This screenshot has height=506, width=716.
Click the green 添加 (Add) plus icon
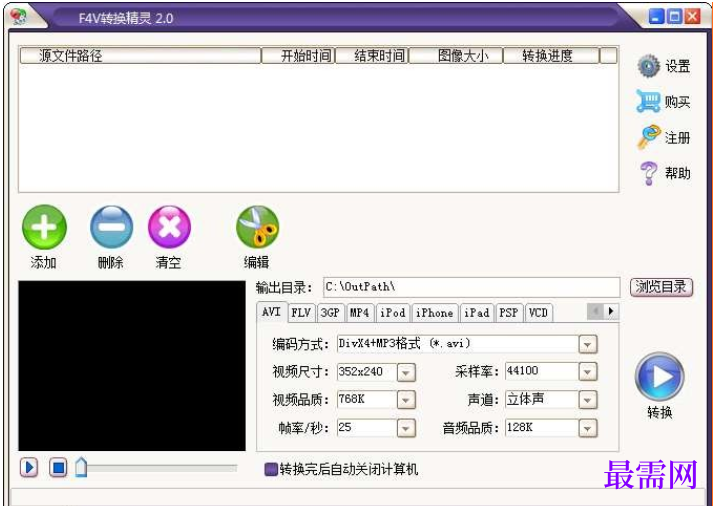[44, 227]
